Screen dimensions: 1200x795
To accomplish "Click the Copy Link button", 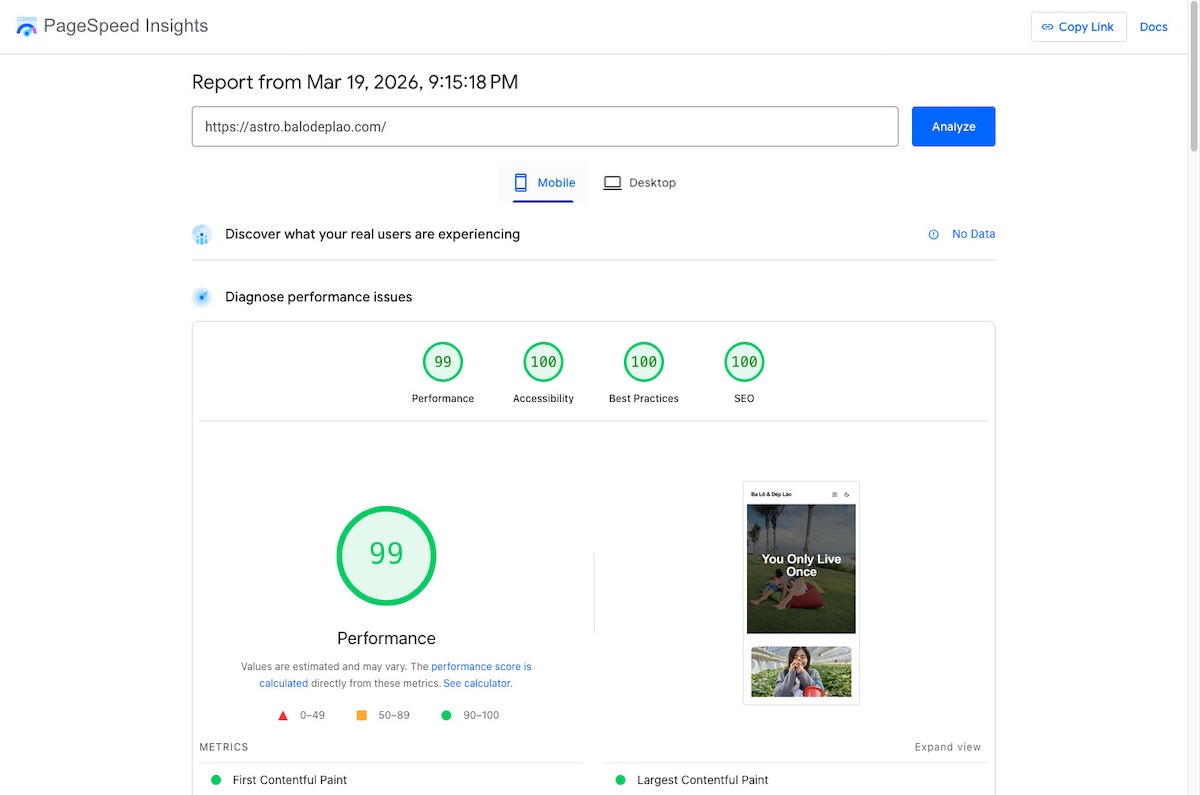I will [1078, 27].
